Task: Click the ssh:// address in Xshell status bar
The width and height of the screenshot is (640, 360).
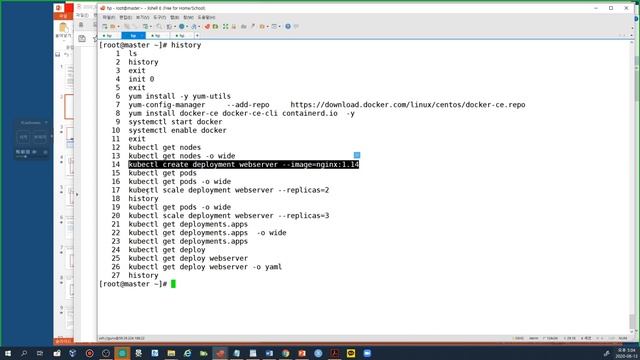Action: point(122,338)
